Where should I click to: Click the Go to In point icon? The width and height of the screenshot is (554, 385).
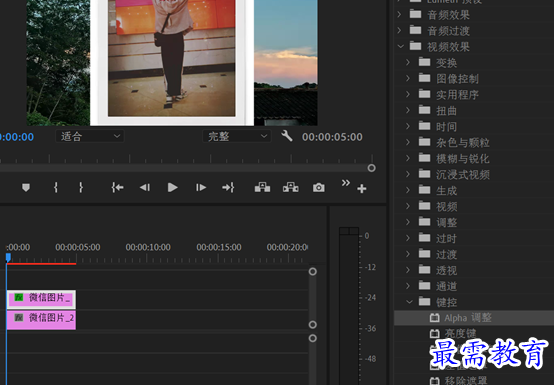click(x=117, y=187)
